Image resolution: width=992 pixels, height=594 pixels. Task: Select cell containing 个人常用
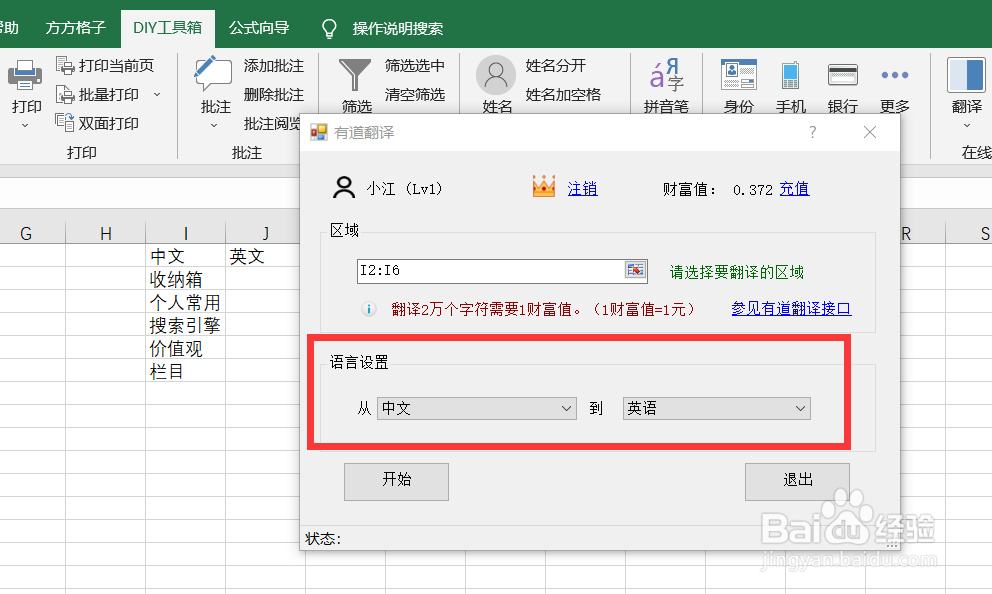185,302
